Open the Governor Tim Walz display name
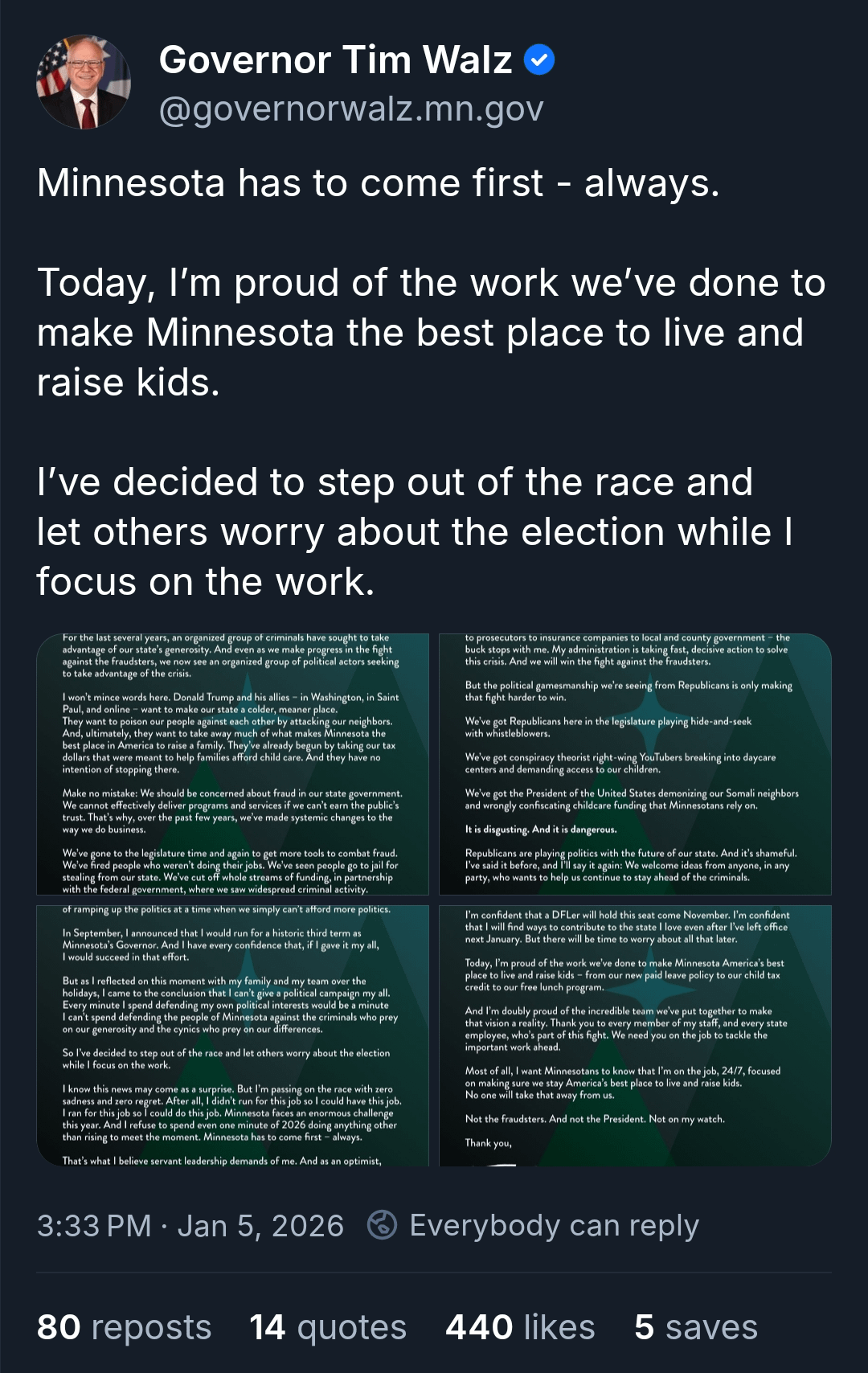 335,59
